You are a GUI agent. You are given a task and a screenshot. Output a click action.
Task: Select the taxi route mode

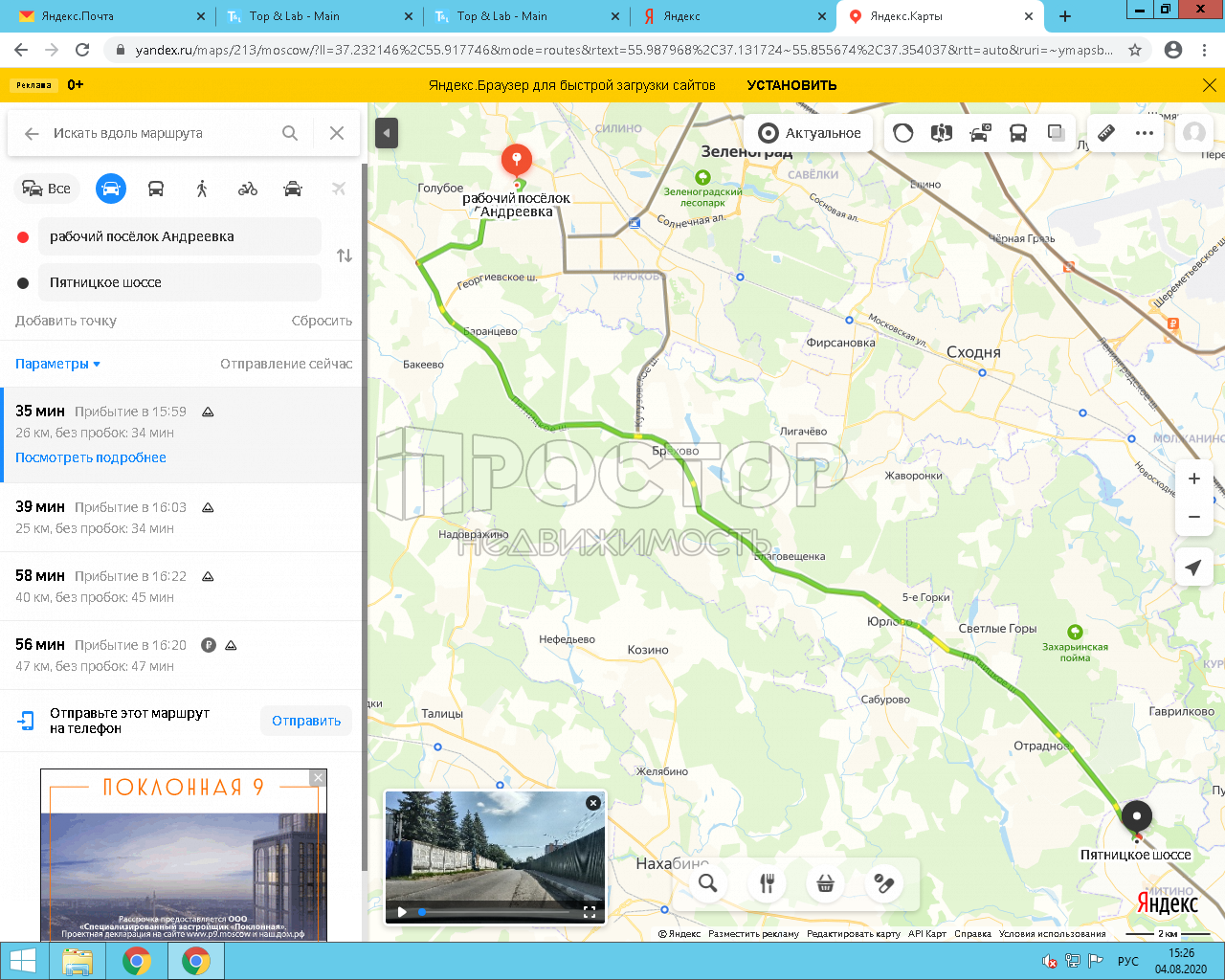click(293, 189)
